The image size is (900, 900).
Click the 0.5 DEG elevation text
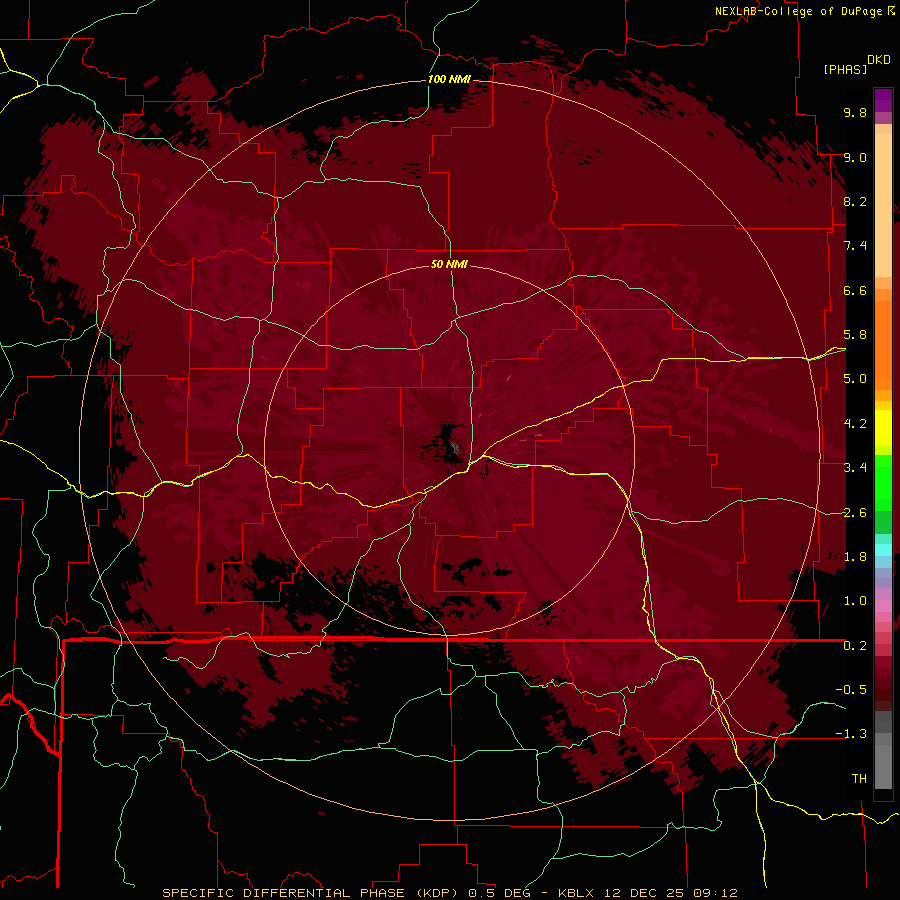click(497, 893)
